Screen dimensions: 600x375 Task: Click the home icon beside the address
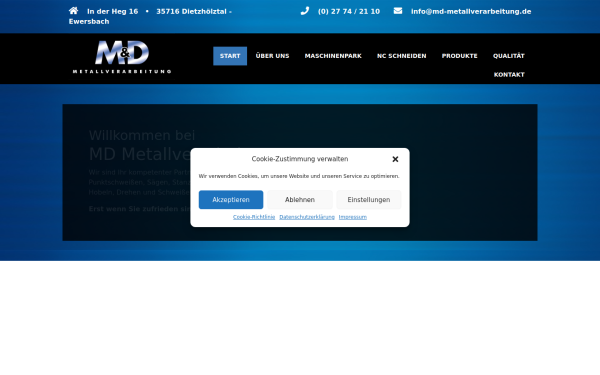[73, 11]
